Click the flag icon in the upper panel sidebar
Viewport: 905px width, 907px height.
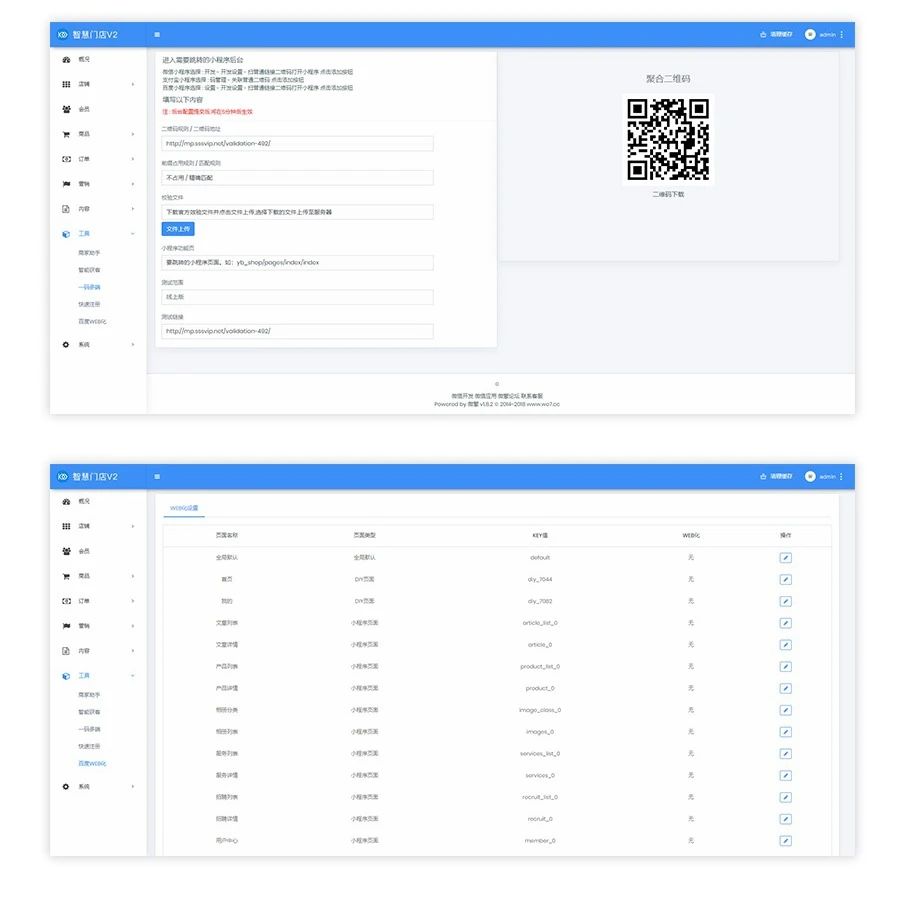click(66, 184)
